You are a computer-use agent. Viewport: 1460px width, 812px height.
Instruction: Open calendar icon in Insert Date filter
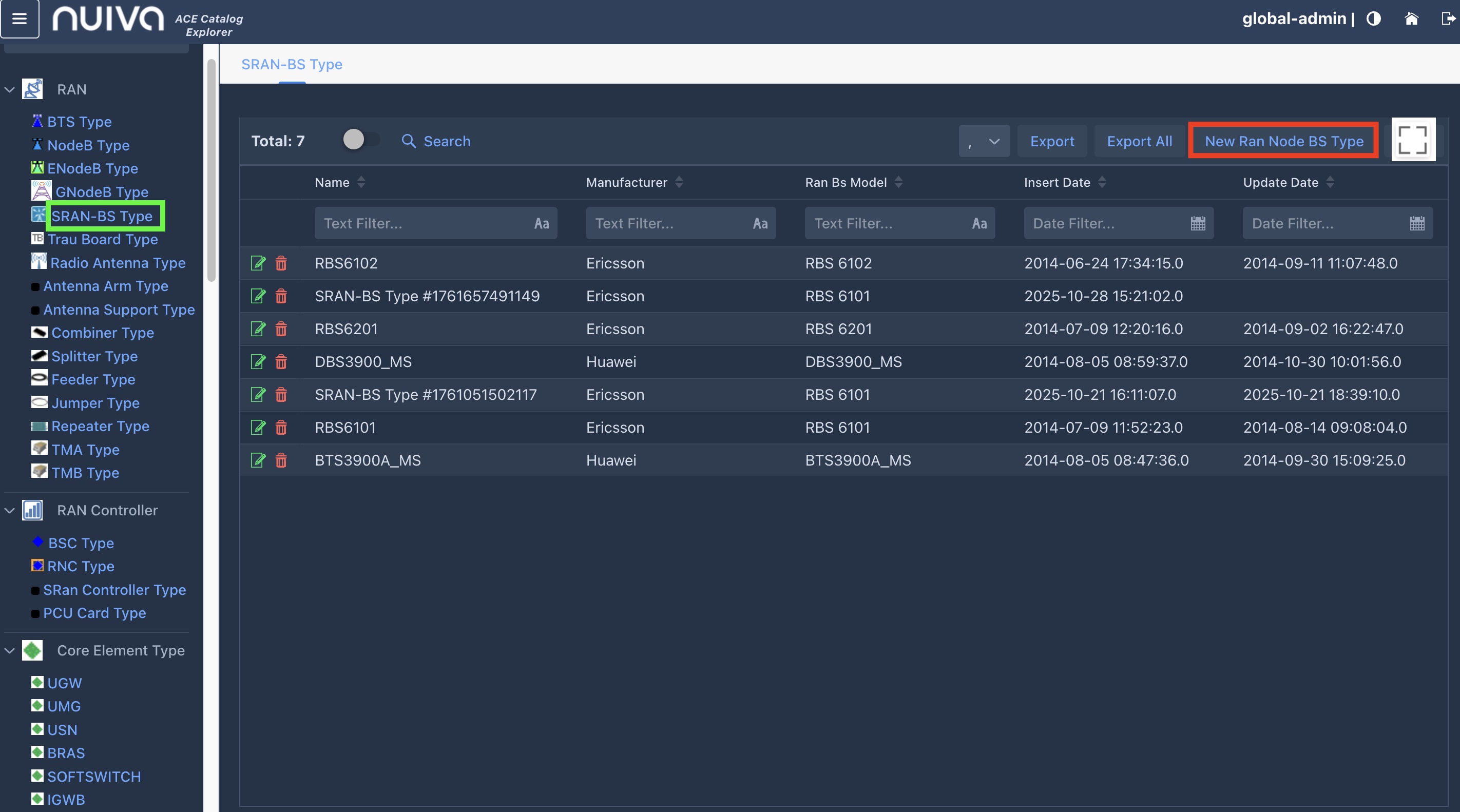point(1198,223)
